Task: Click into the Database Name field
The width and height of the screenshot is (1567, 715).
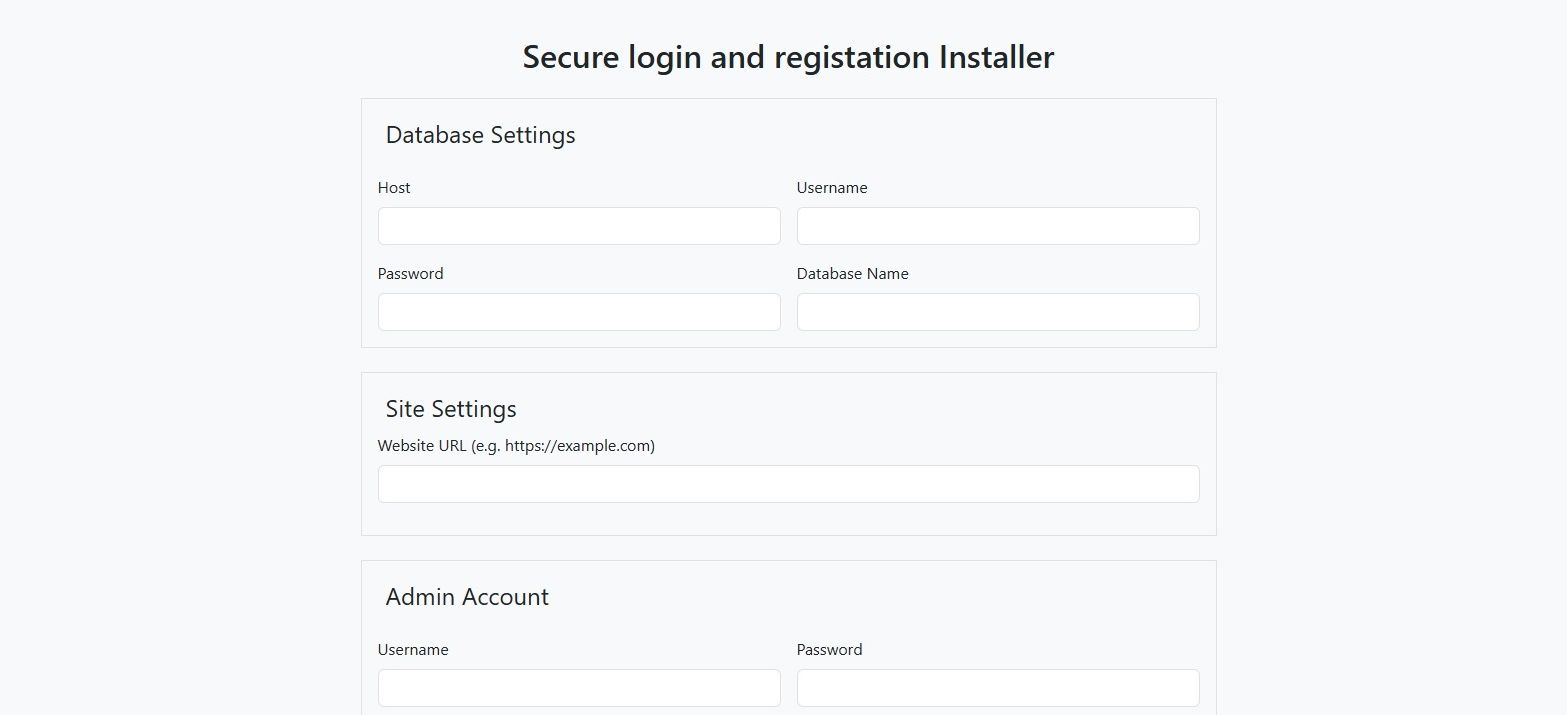Action: pos(997,312)
